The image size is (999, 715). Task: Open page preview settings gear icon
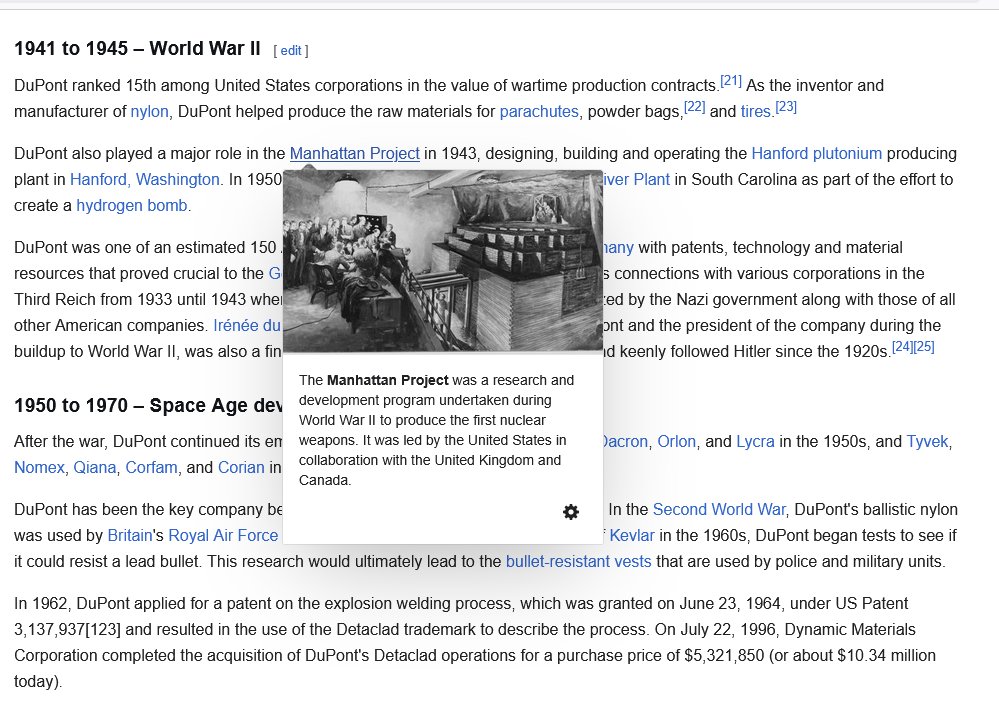coord(571,512)
